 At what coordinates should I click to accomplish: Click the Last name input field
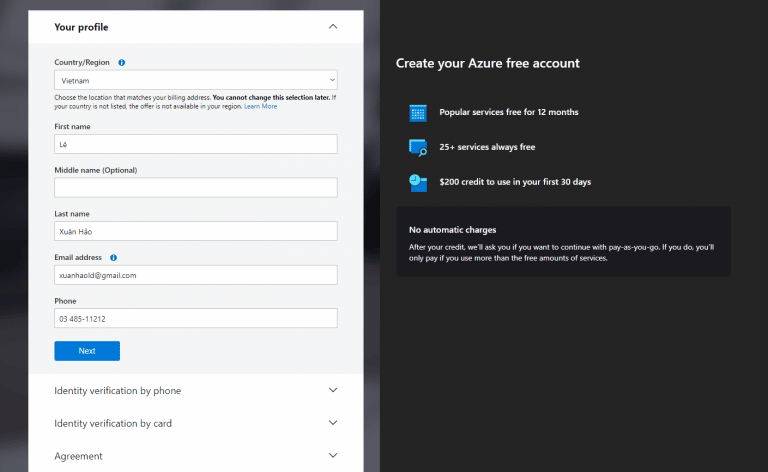[195, 231]
